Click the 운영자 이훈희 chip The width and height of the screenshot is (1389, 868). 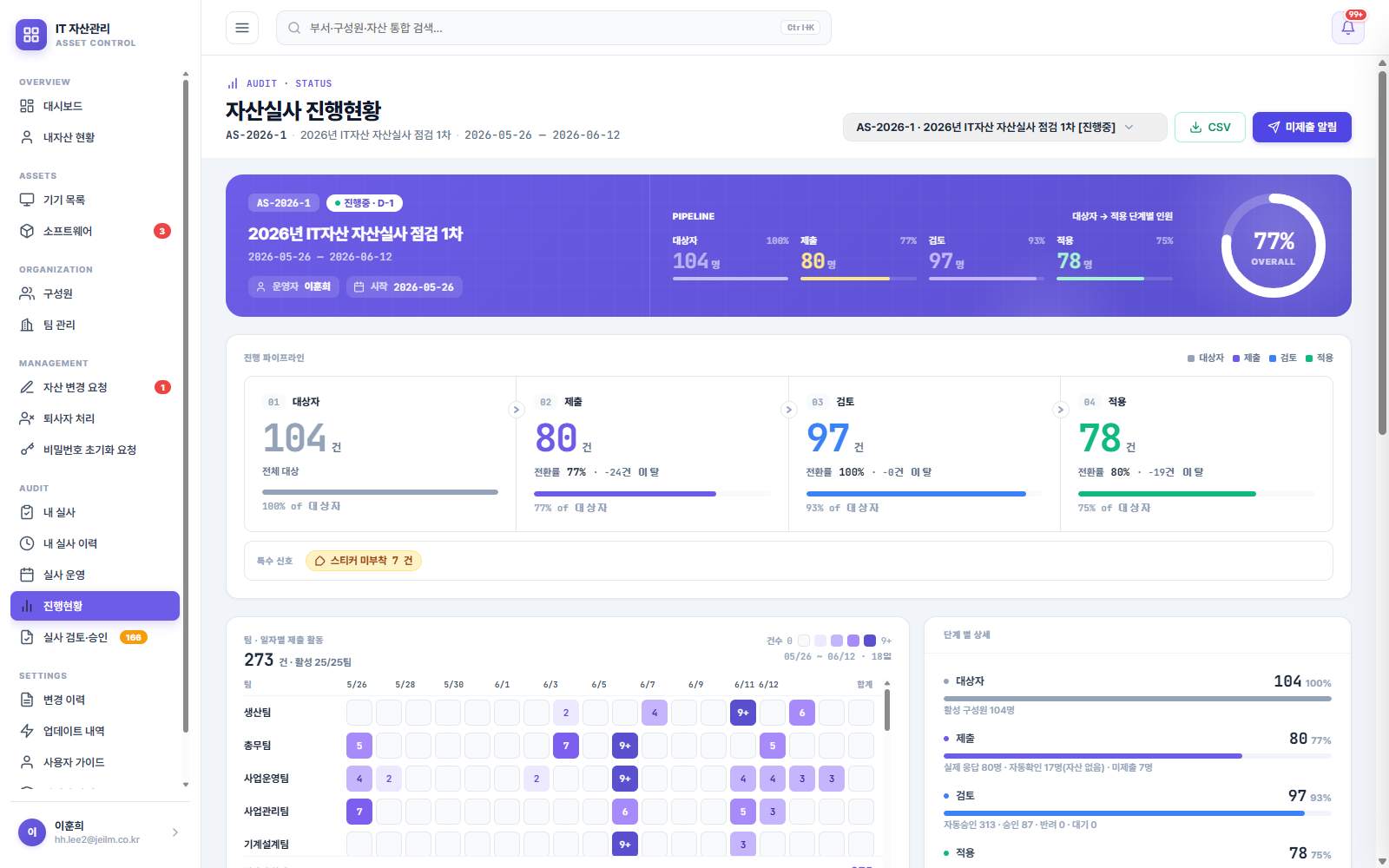coord(293,286)
